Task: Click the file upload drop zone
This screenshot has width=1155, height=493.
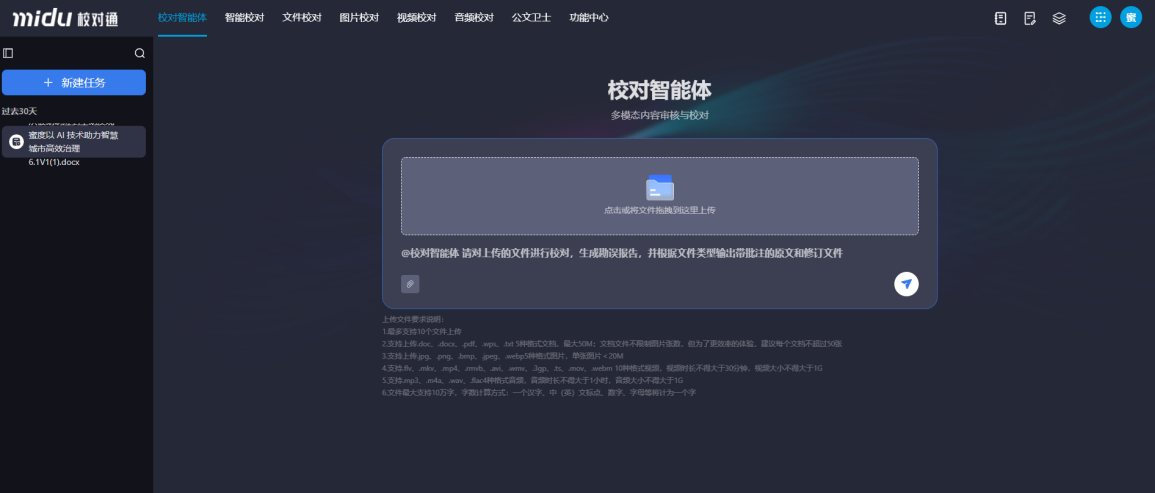Action: (x=659, y=196)
